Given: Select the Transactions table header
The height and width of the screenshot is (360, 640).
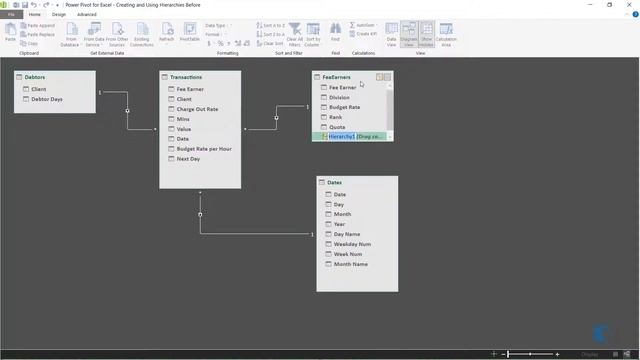Looking at the screenshot, I should click(x=200, y=77).
